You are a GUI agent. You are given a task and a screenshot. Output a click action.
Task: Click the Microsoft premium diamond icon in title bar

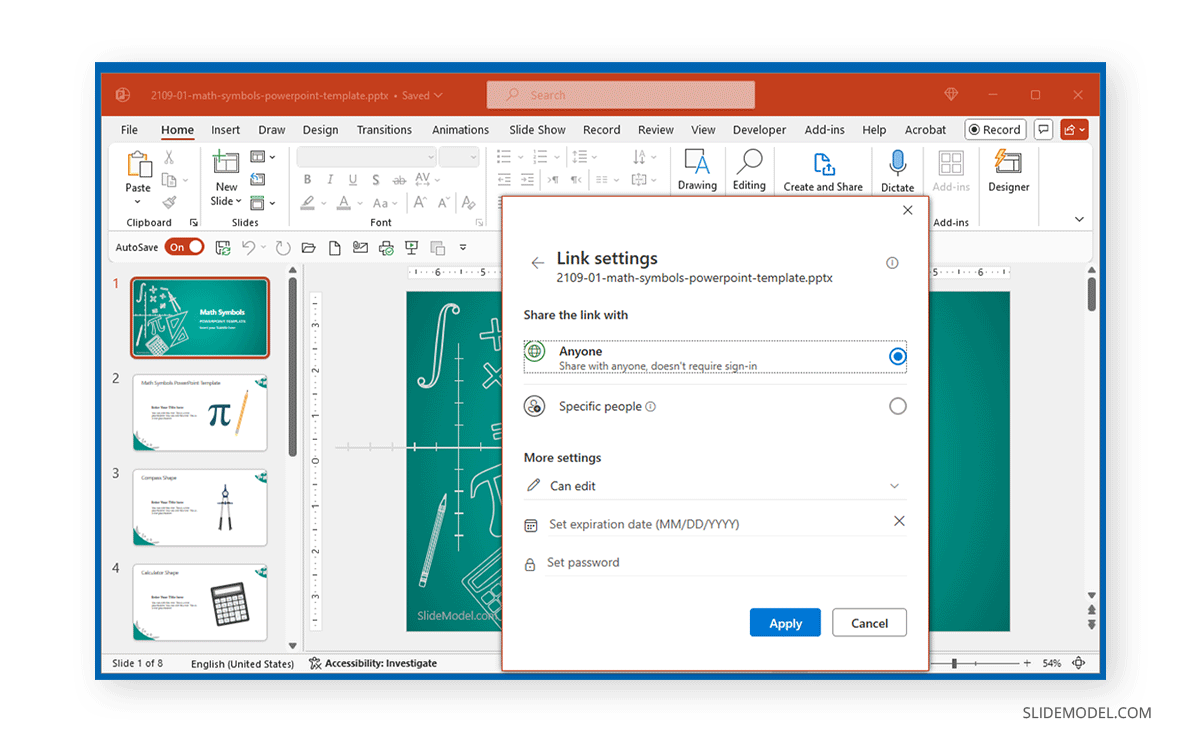(x=951, y=95)
